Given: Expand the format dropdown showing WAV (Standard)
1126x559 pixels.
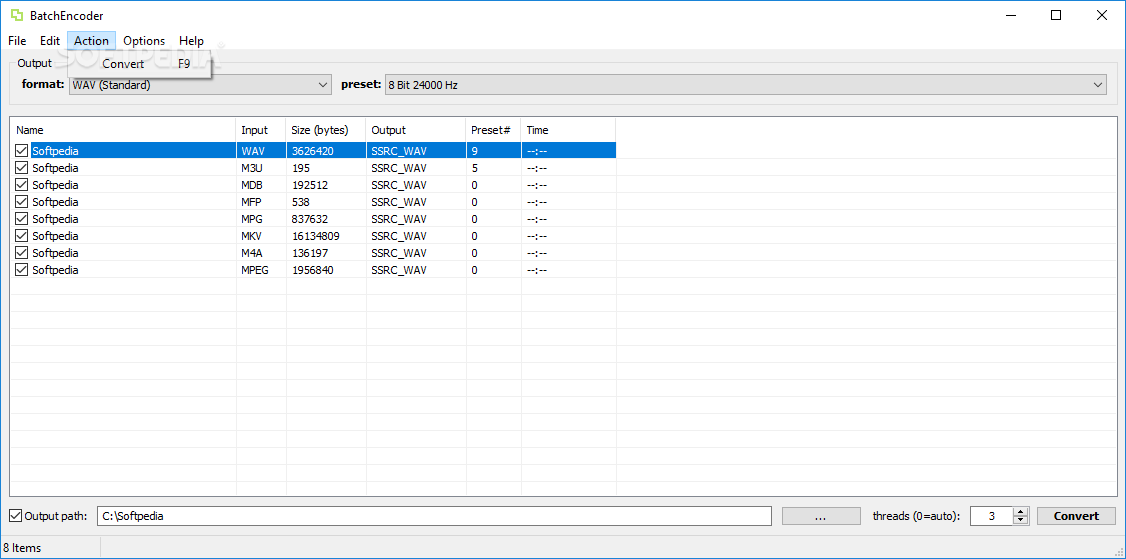Looking at the screenshot, I should tap(200, 85).
